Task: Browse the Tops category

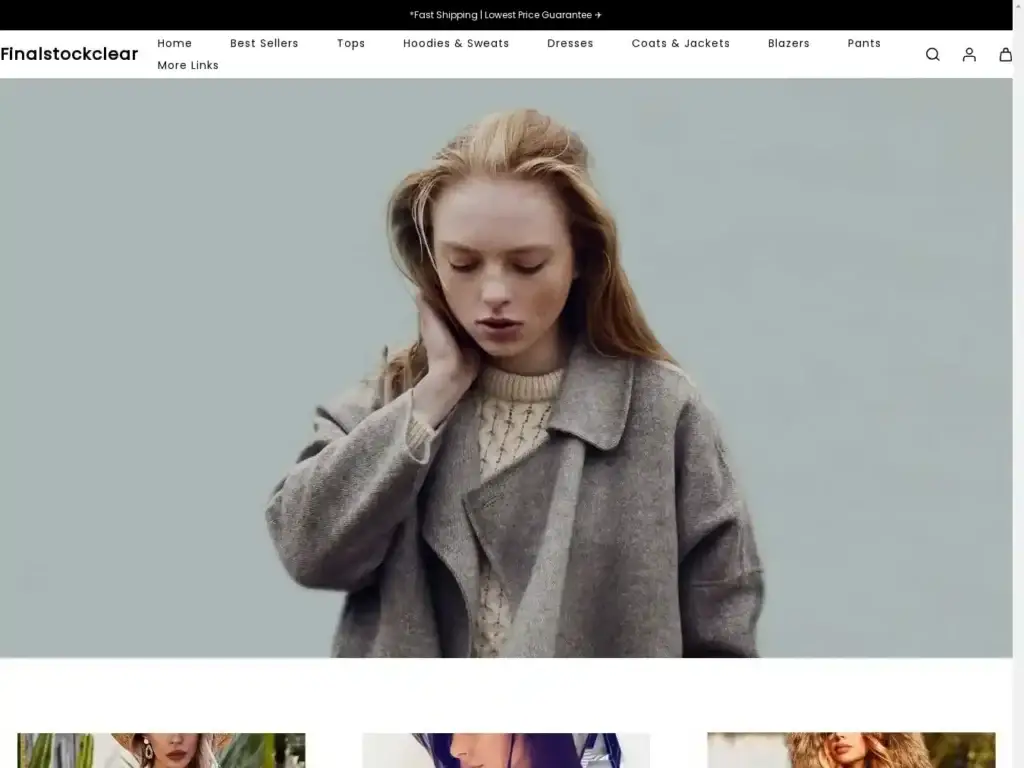Action: tap(351, 43)
